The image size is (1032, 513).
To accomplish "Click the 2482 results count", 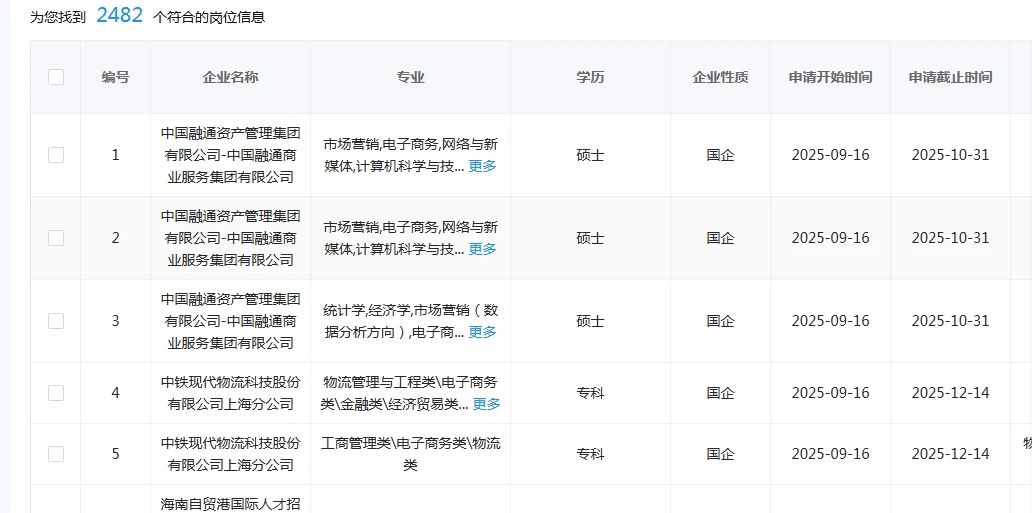I will 119,15.
